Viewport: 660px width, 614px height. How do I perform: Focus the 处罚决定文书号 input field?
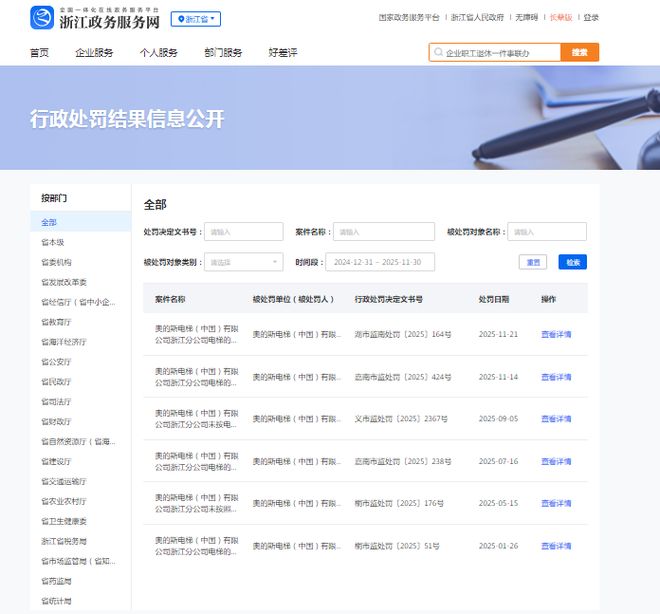[243, 232]
